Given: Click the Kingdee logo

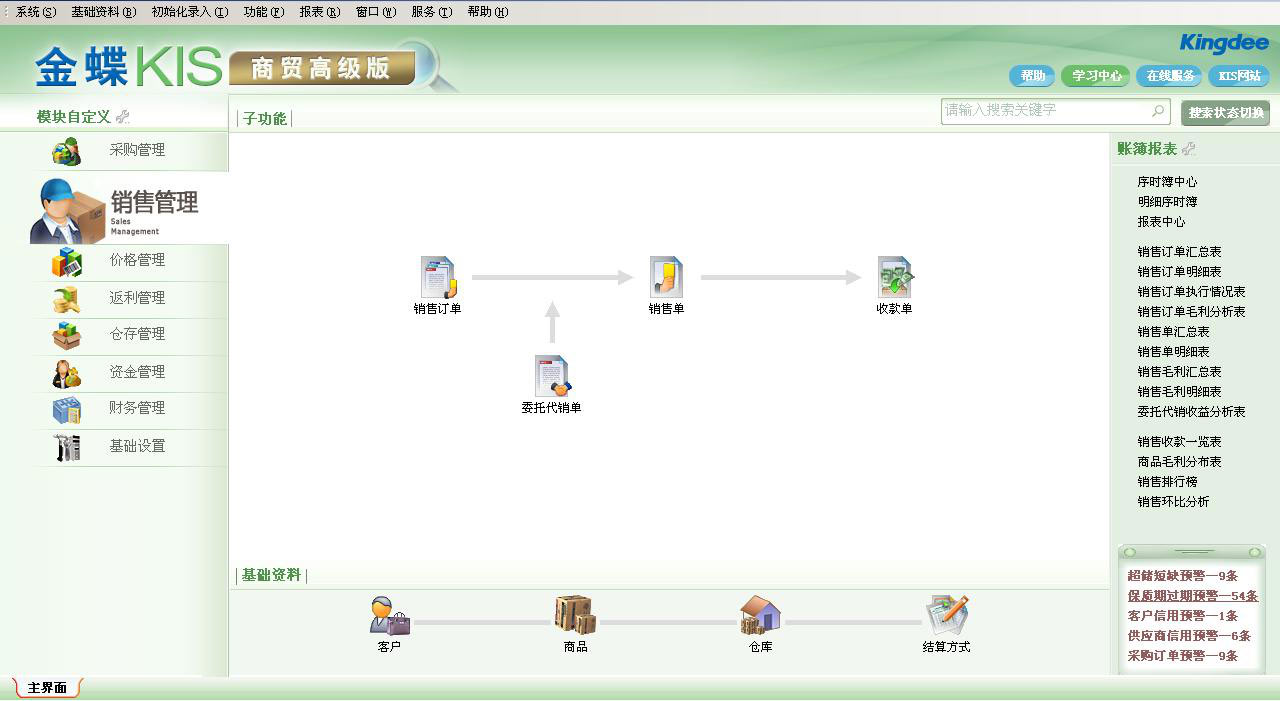Looking at the screenshot, I should (1224, 42).
